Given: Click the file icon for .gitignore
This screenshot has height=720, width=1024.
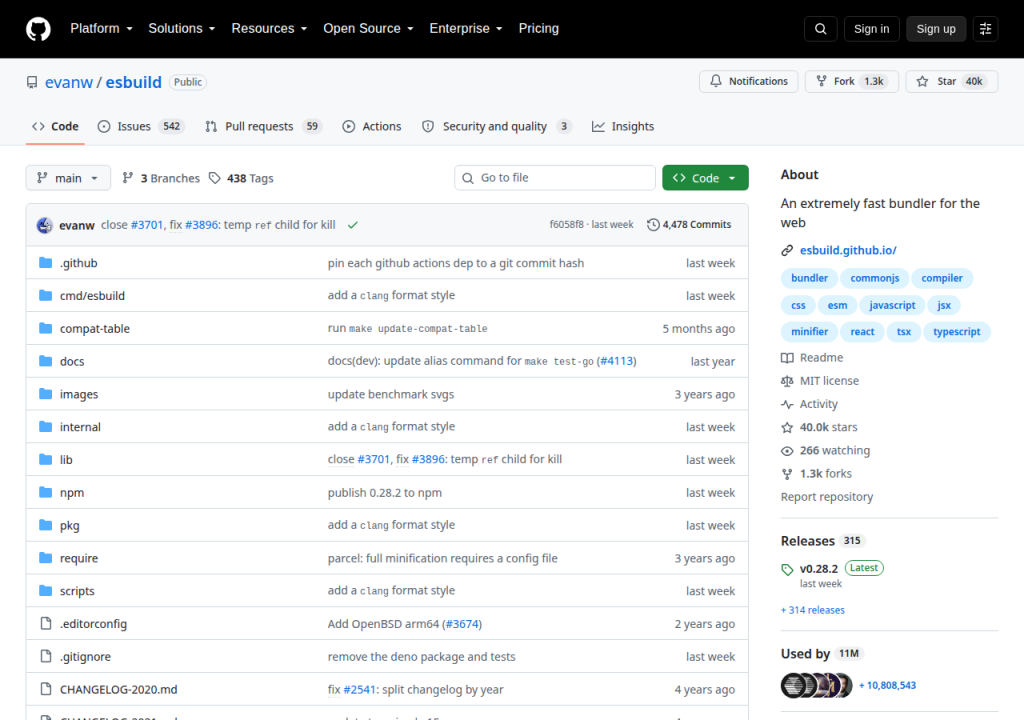Looking at the screenshot, I should tap(46, 656).
